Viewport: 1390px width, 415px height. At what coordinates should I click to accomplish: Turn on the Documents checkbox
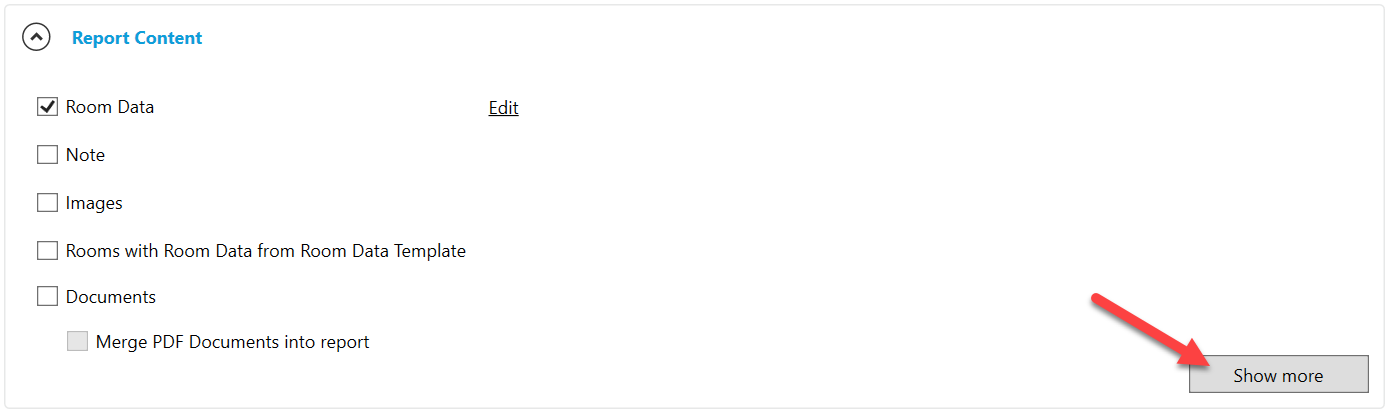pos(47,297)
